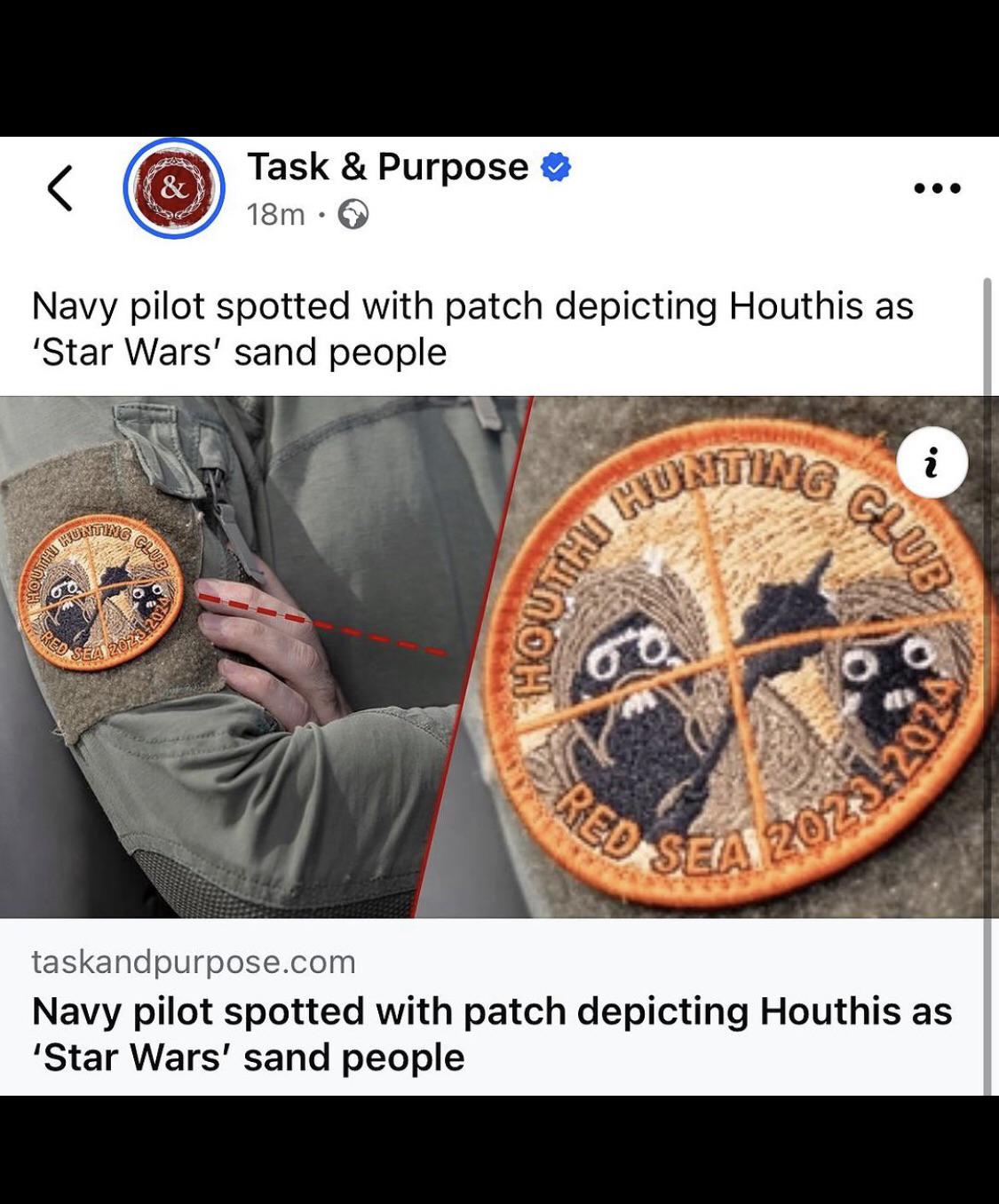Click the red dashed line in image
This screenshot has width=999, height=1204.
(322, 624)
